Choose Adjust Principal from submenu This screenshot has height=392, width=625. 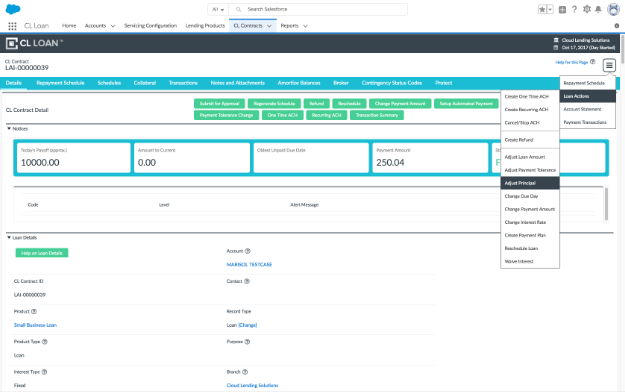click(530, 183)
